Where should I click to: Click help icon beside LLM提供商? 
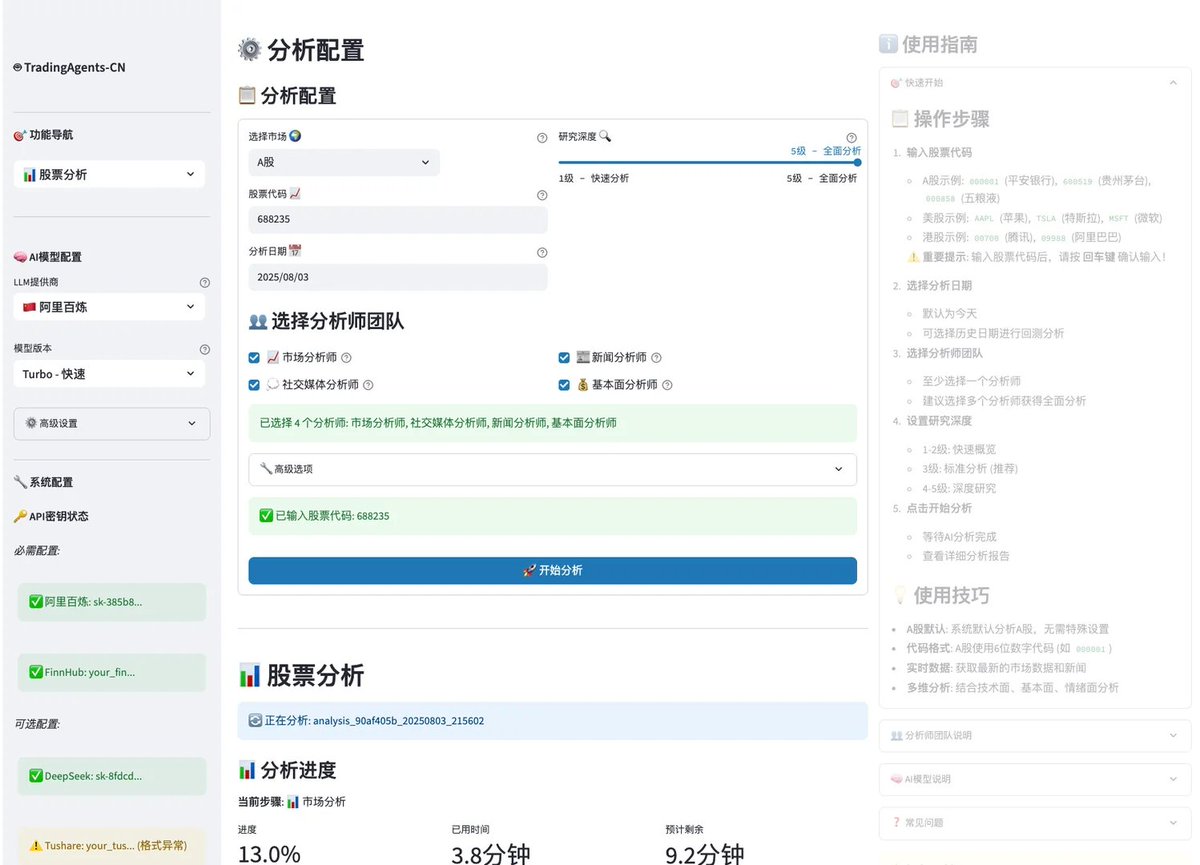tap(205, 283)
